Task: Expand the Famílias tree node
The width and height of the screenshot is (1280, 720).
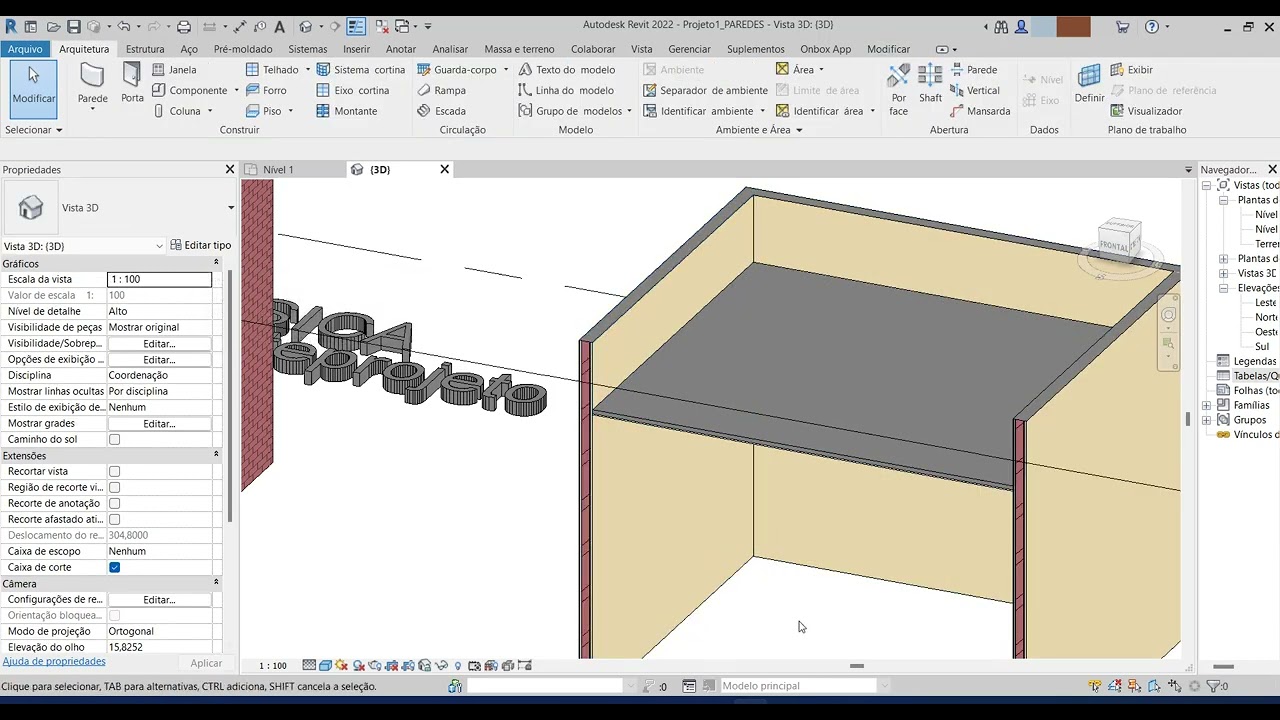Action: pos(1207,405)
